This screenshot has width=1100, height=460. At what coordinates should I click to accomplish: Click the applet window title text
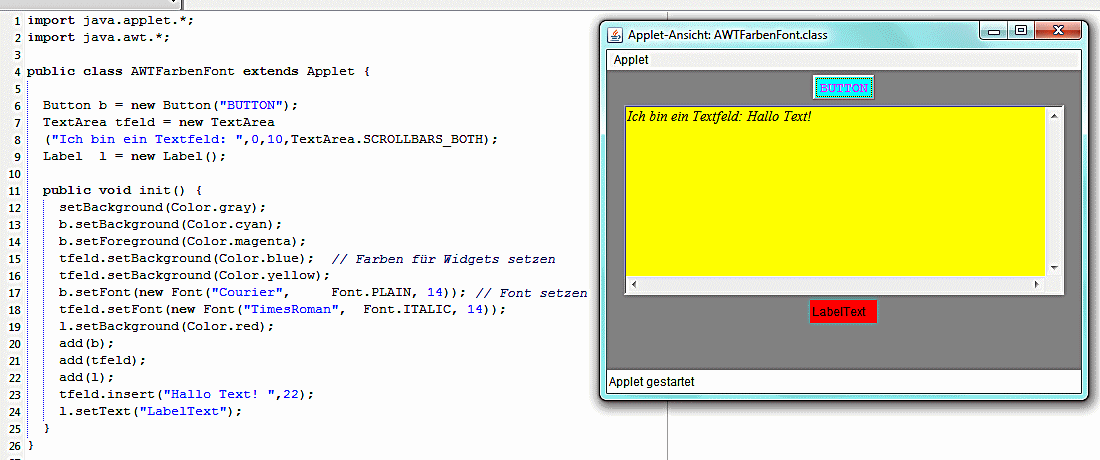point(727,35)
